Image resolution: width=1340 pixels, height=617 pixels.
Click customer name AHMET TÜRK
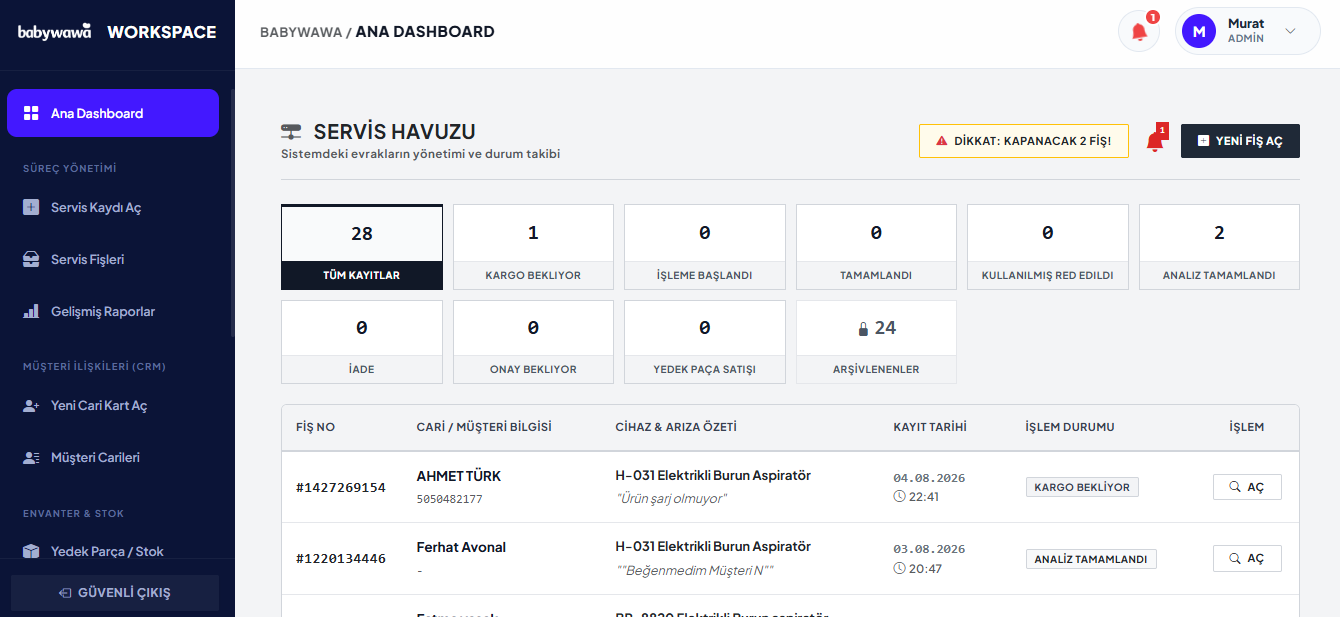point(459,476)
